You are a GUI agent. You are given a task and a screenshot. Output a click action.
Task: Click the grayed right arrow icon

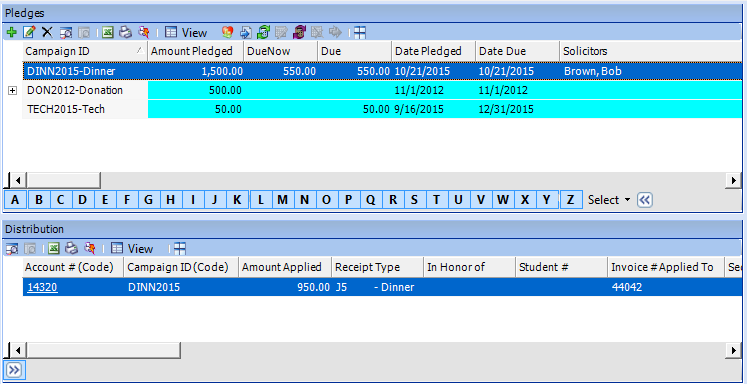click(335, 32)
